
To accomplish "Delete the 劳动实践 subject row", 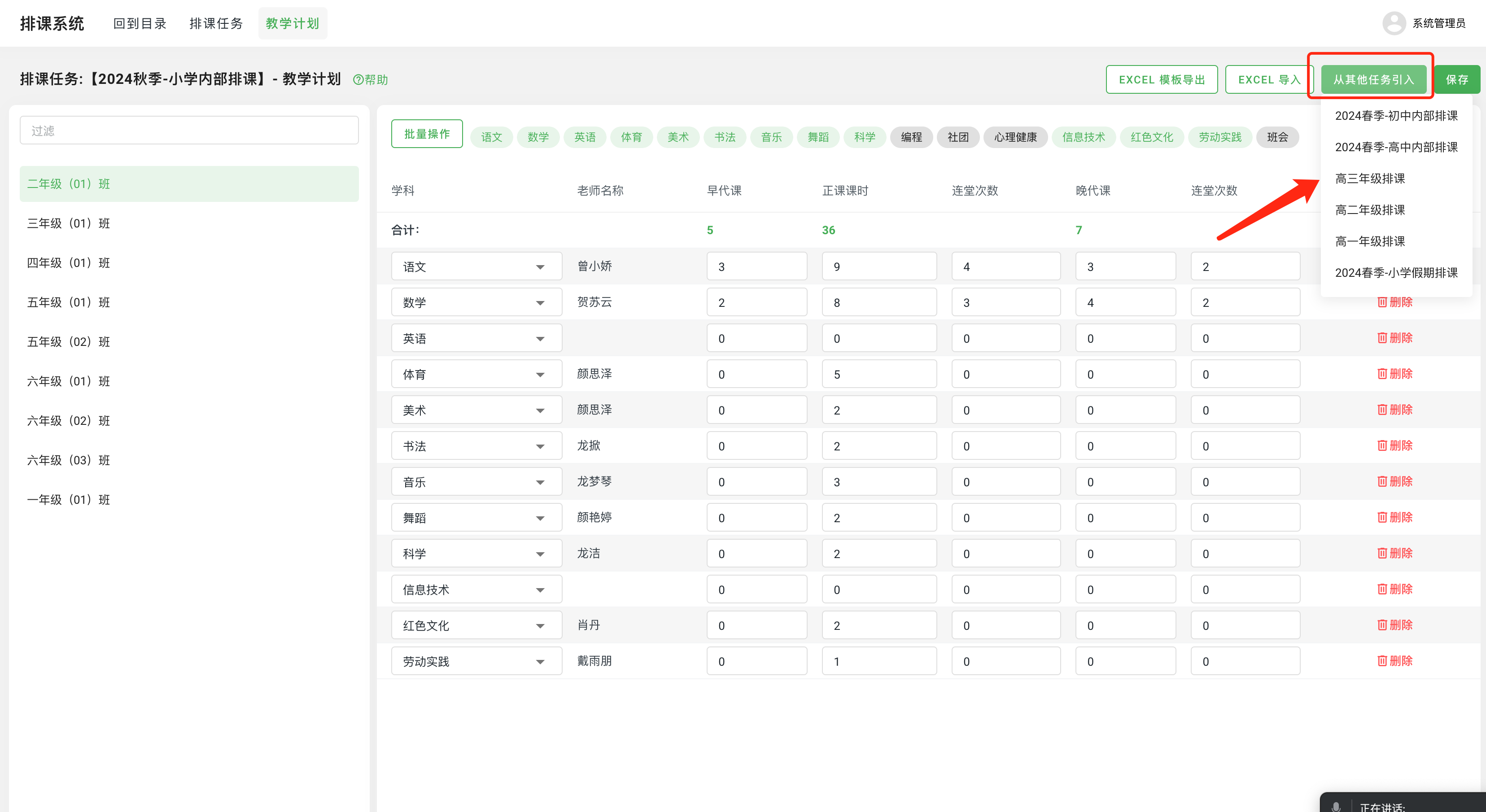I will click(1395, 661).
